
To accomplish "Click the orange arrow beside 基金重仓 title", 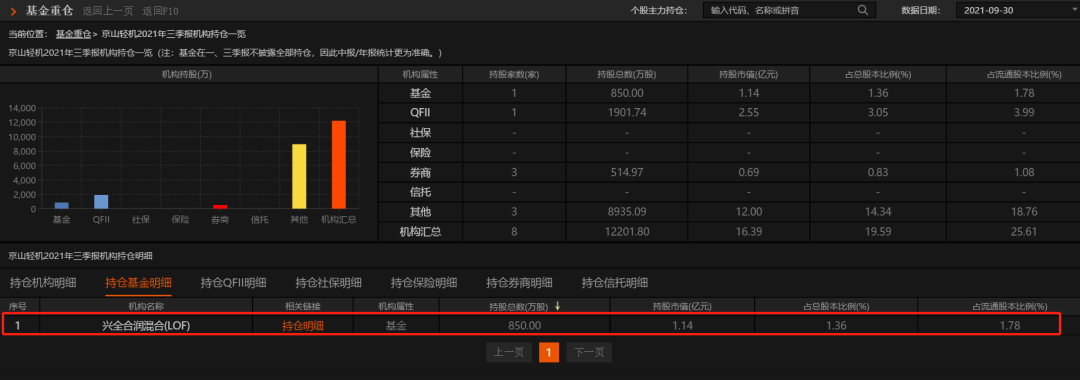I will tap(13, 11).
